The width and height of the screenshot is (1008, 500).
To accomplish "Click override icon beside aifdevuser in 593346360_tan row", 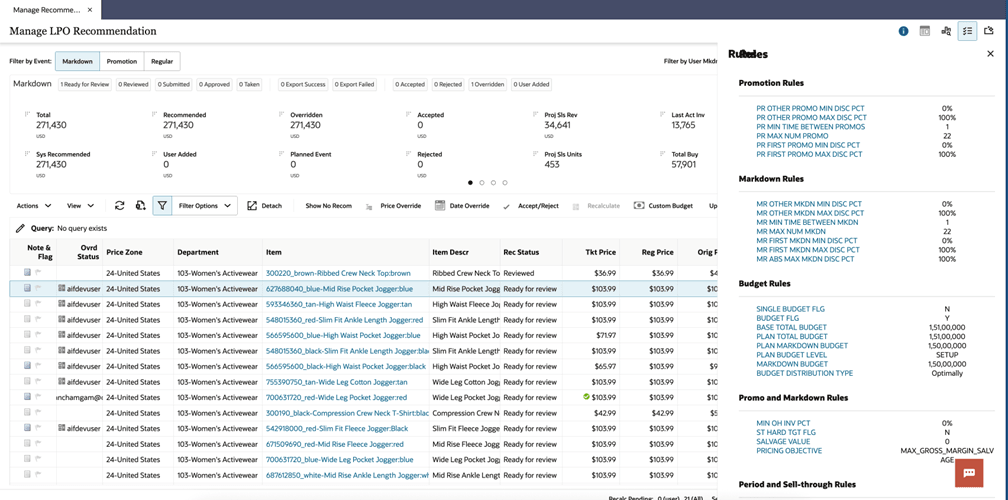I will 61,304.
